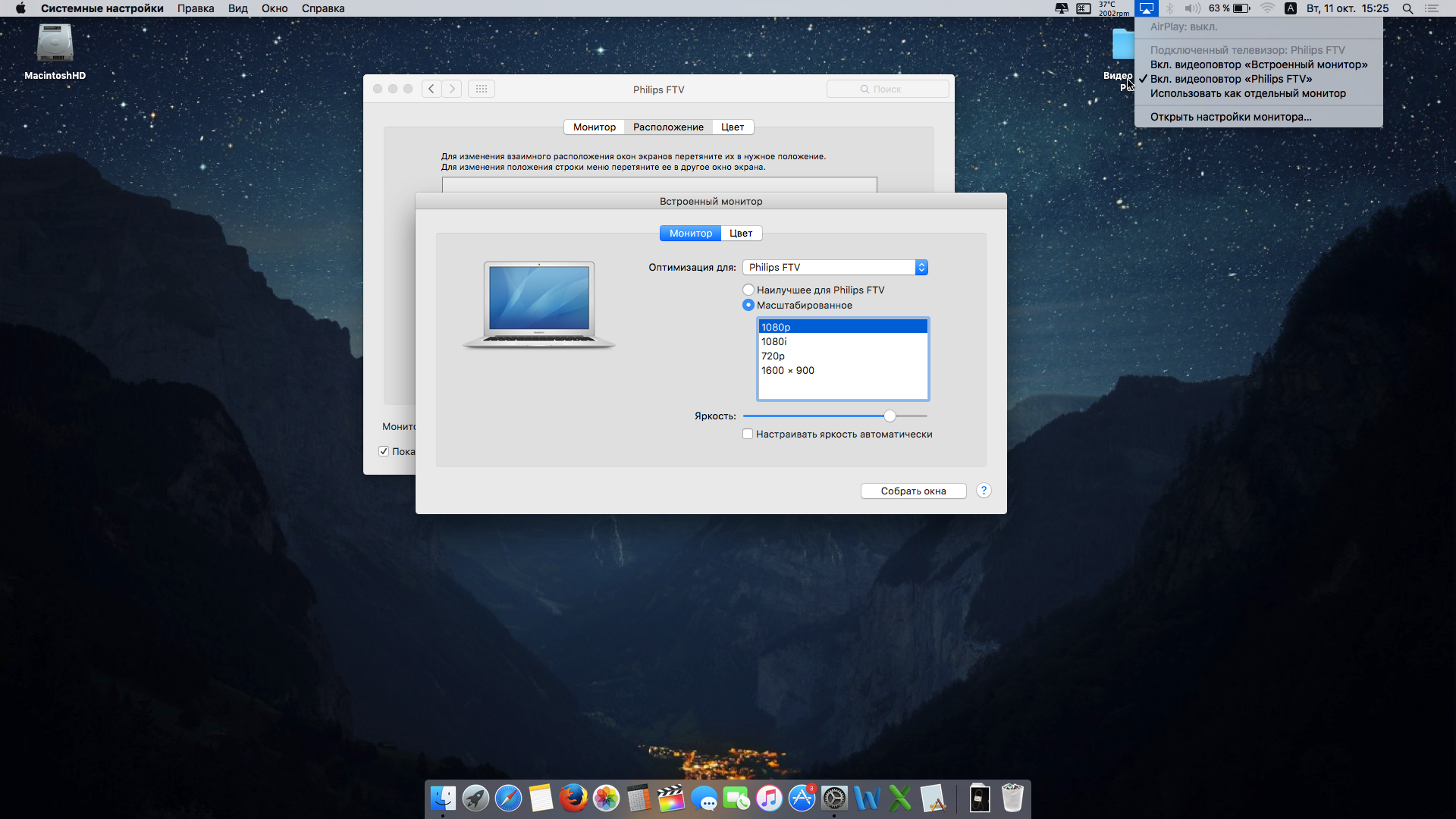This screenshot has height=819, width=1456.
Task: Click temperature and fan rpm monitor
Action: (1113, 8)
